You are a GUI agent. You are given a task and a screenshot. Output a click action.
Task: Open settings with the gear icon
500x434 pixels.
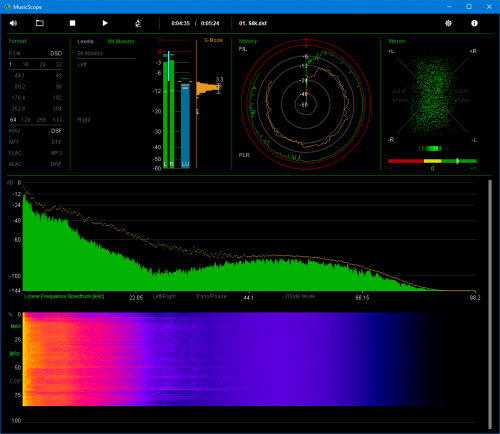coord(448,23)
